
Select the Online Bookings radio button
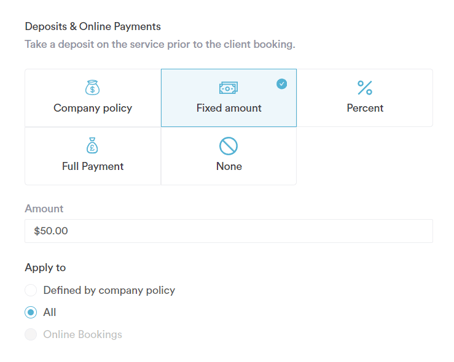coord(31,334)
